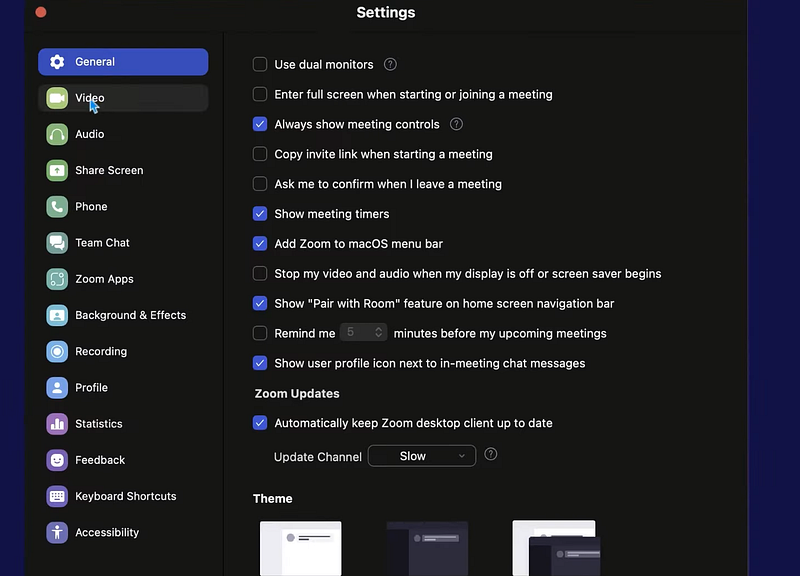Click the Share Screen sidebar icon
800x576 pixels.
pyautogui.click(x=57, y=170)
